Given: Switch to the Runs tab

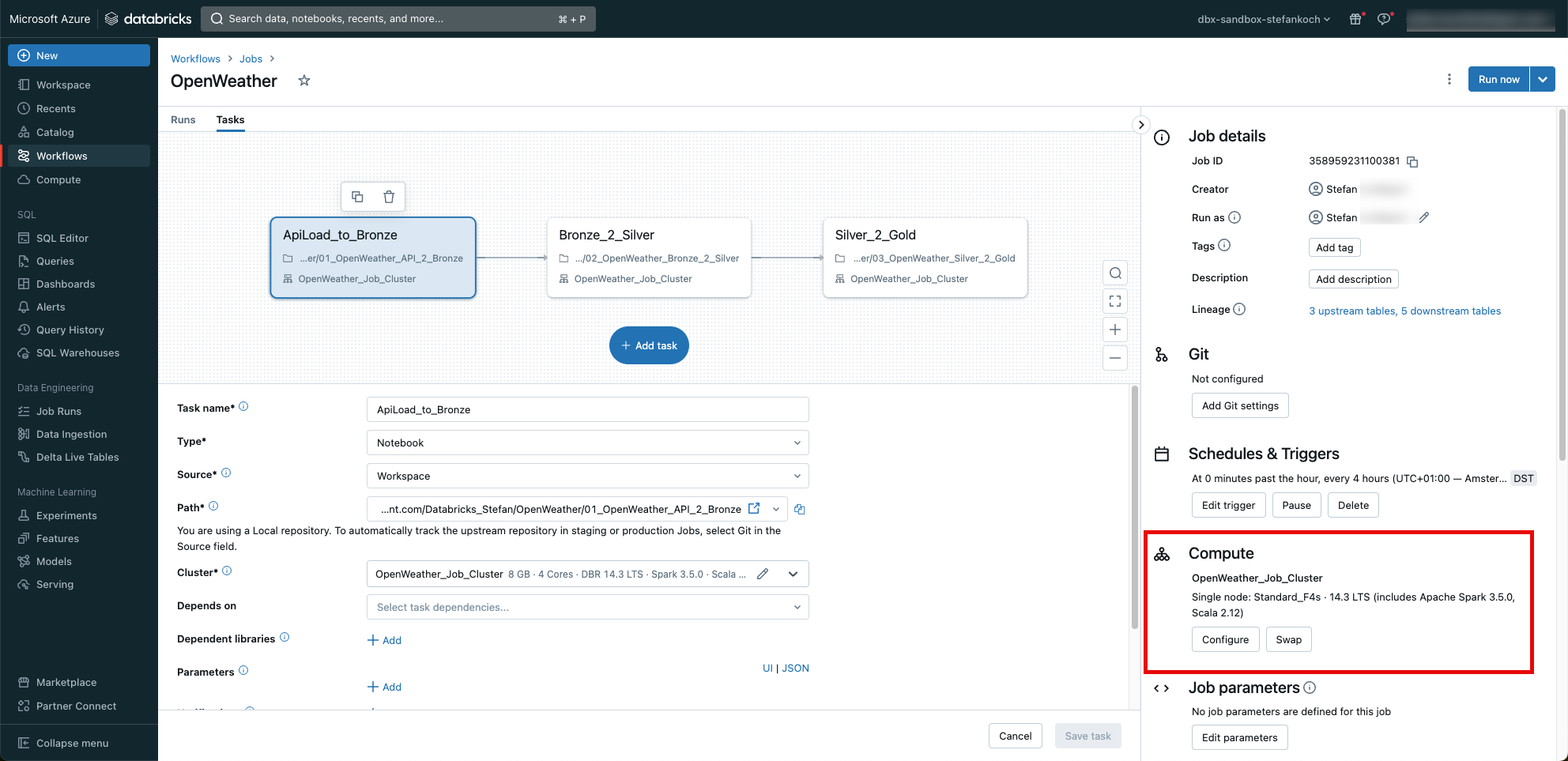Looking at the screenshot, I should [183, 119].
